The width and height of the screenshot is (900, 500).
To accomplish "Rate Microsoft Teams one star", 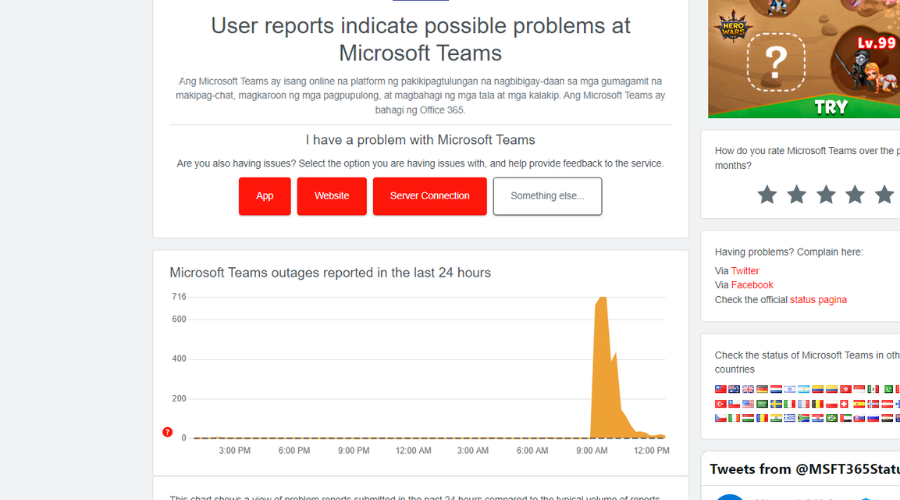I will tap(767, 195).
